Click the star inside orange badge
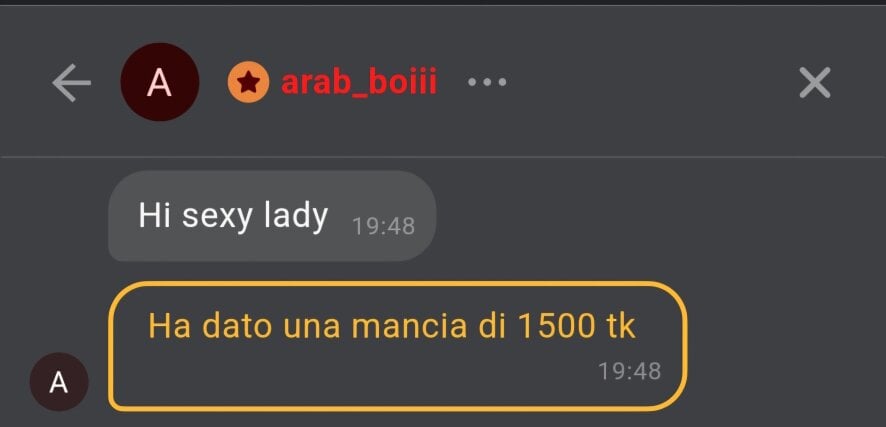This screenshot has height=427, width=886. 249,82
